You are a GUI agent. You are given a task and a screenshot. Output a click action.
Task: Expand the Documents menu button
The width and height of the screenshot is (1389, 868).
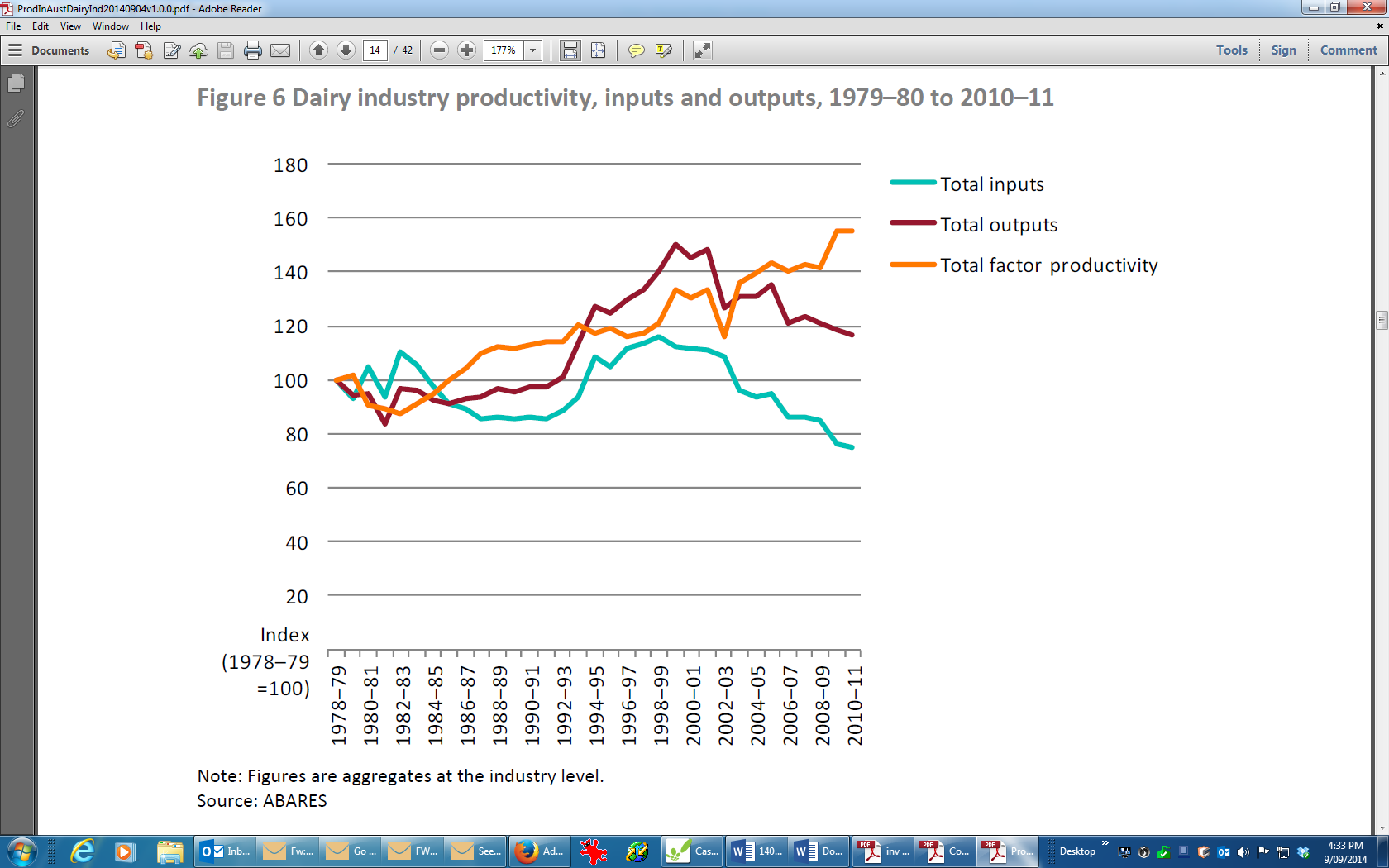[x=50, y=50]
